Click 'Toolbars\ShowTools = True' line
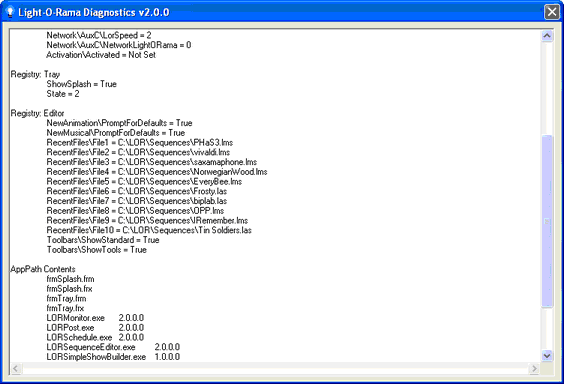 coord(96,249)
